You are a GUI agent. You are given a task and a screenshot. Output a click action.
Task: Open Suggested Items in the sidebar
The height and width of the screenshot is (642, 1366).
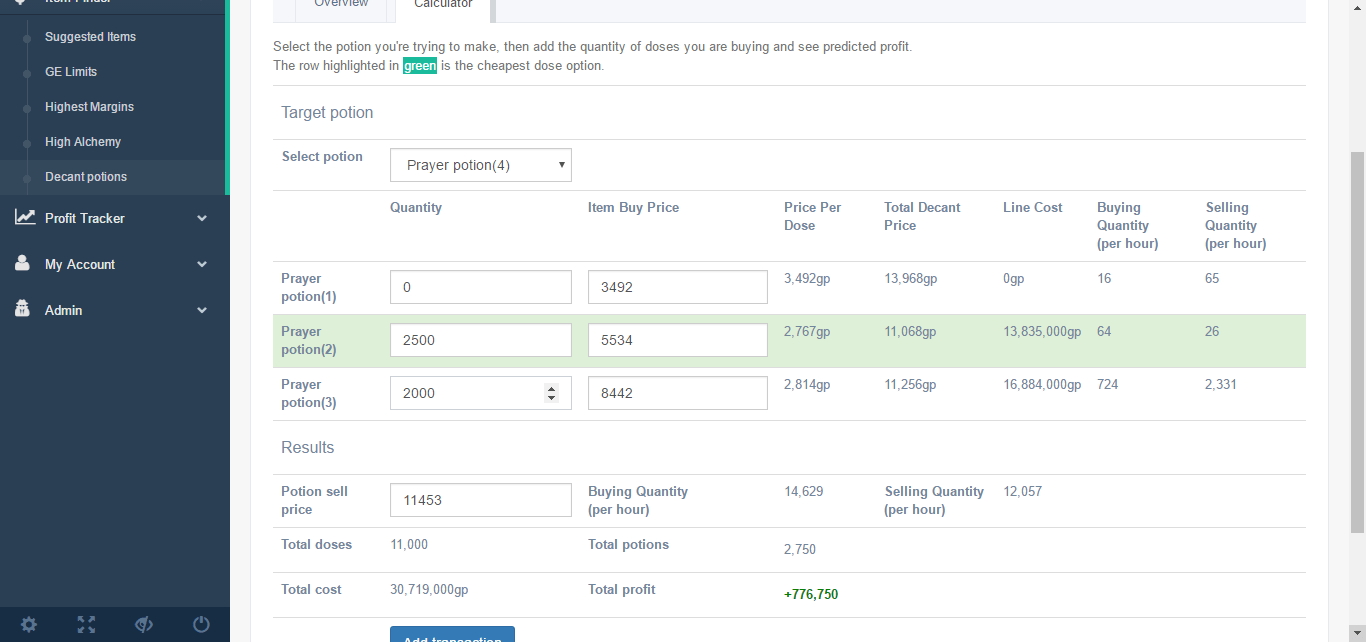pyautogui.click(x=90, y=37)
